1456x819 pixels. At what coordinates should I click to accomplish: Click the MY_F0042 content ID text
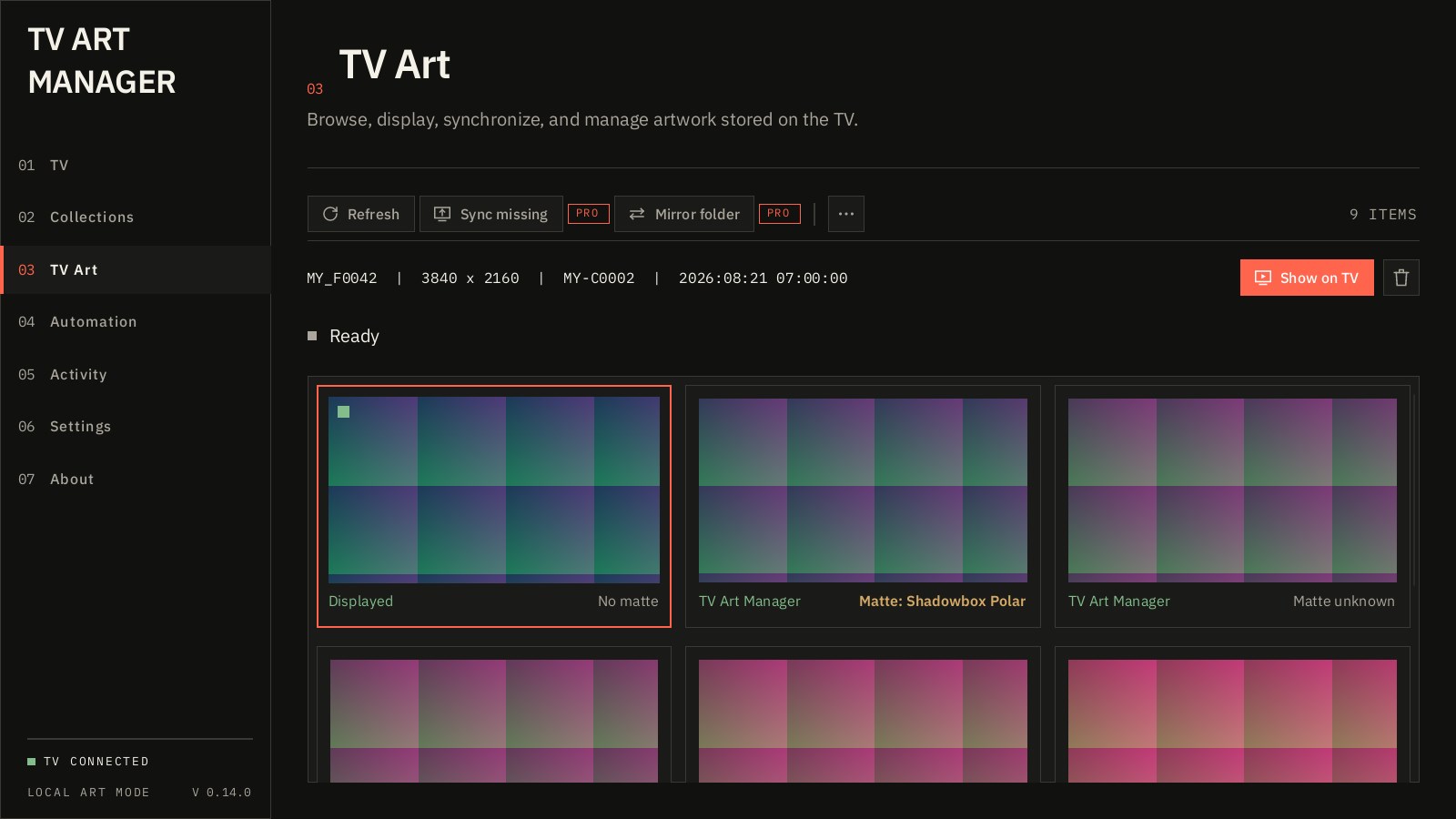(342, 278)
